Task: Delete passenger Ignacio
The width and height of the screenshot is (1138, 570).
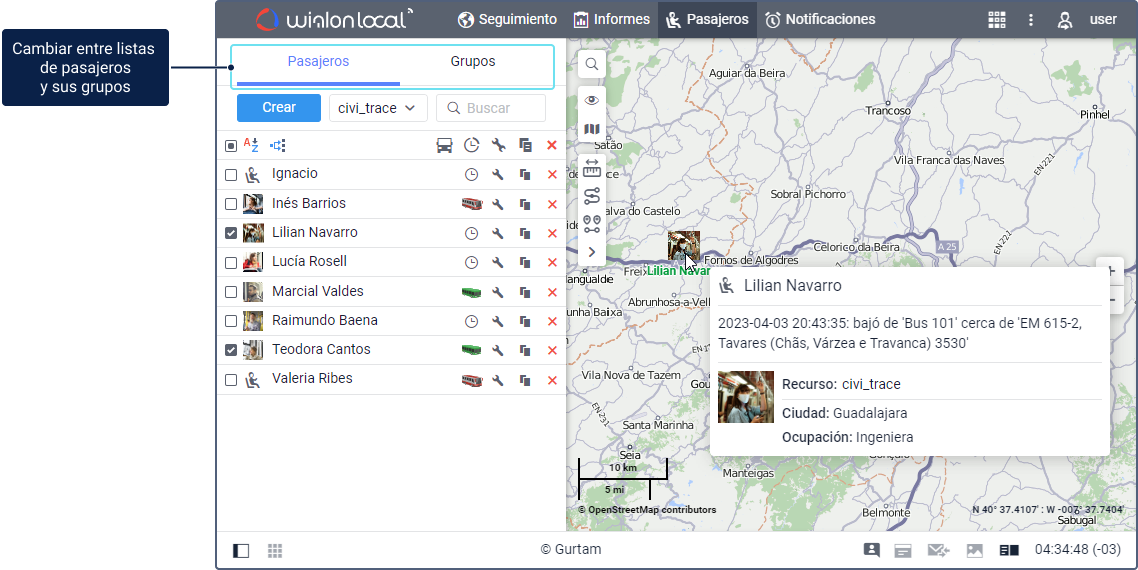Action: click(x=552, y=175)
